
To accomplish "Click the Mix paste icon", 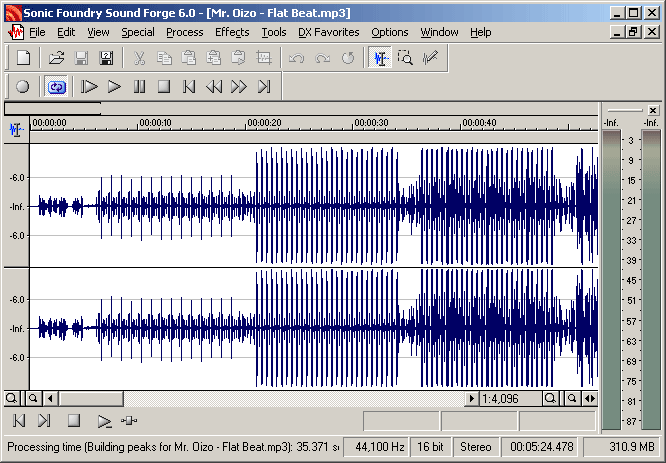I will [214, 58].
